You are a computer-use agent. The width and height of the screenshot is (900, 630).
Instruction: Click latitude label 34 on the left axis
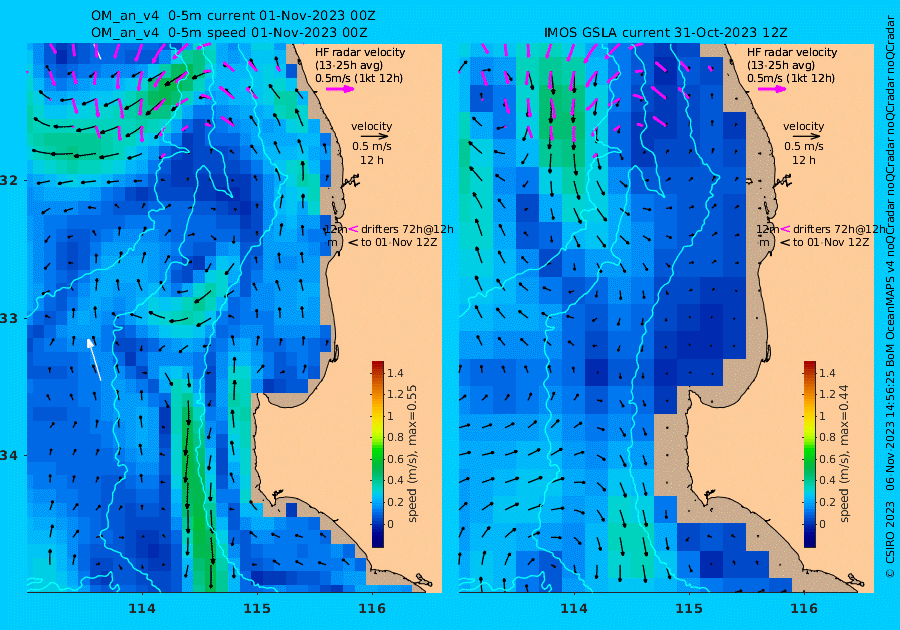[x=9, y=456]
